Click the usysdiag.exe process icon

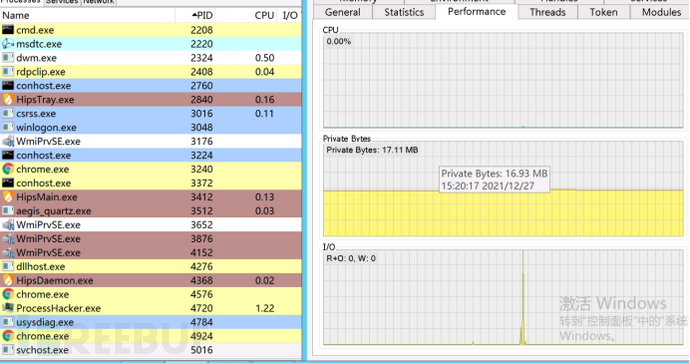pyautogui.click(x=7, y=322)
